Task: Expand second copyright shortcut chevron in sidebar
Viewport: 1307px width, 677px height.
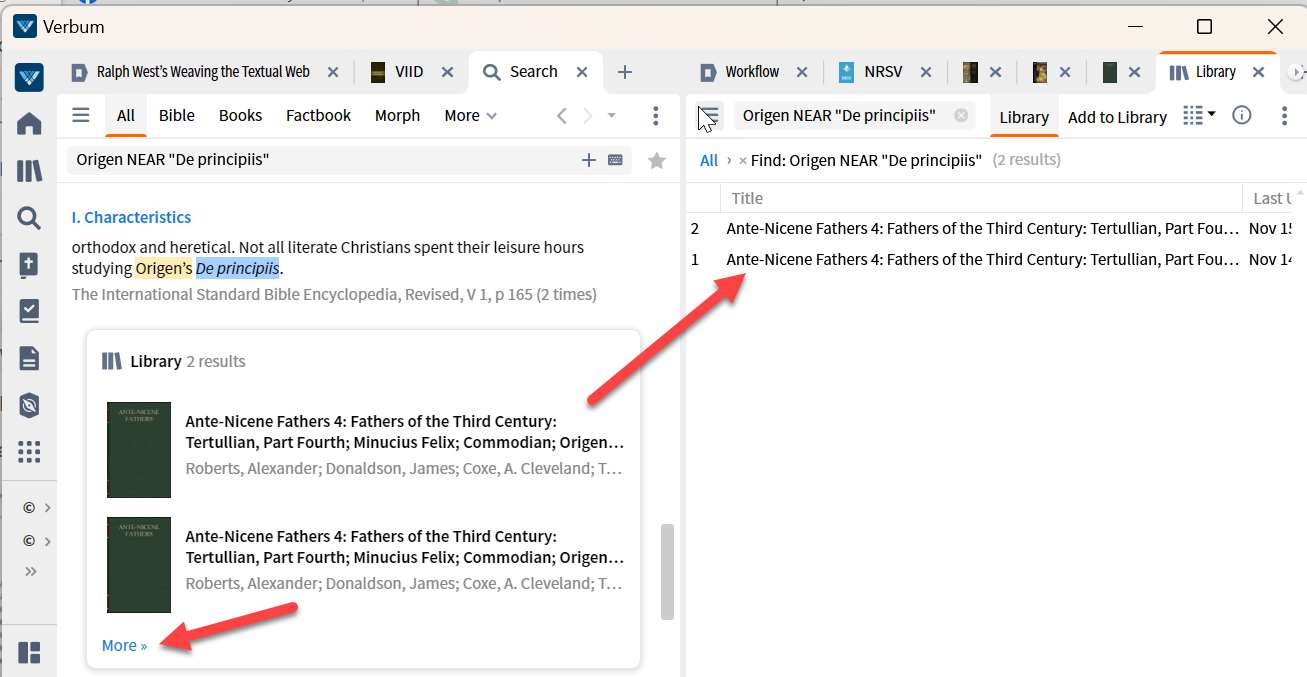Action: tap(47, 542)
